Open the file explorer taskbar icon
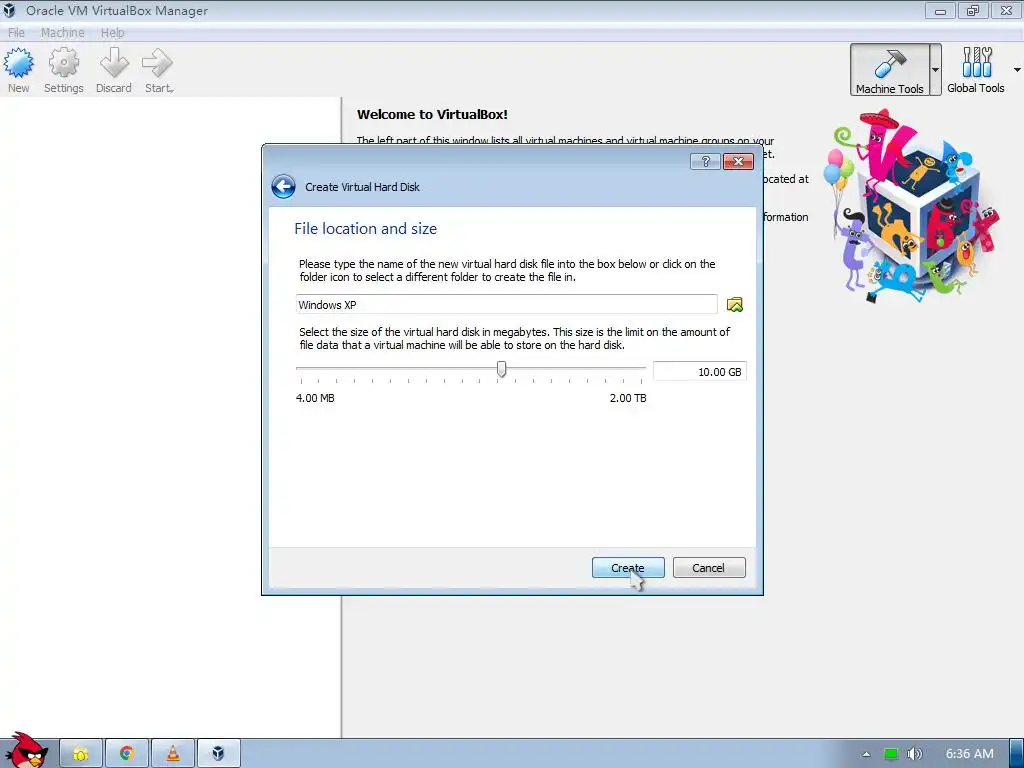The width and height of the screenshot is (1024, 768). click(81, 754)
